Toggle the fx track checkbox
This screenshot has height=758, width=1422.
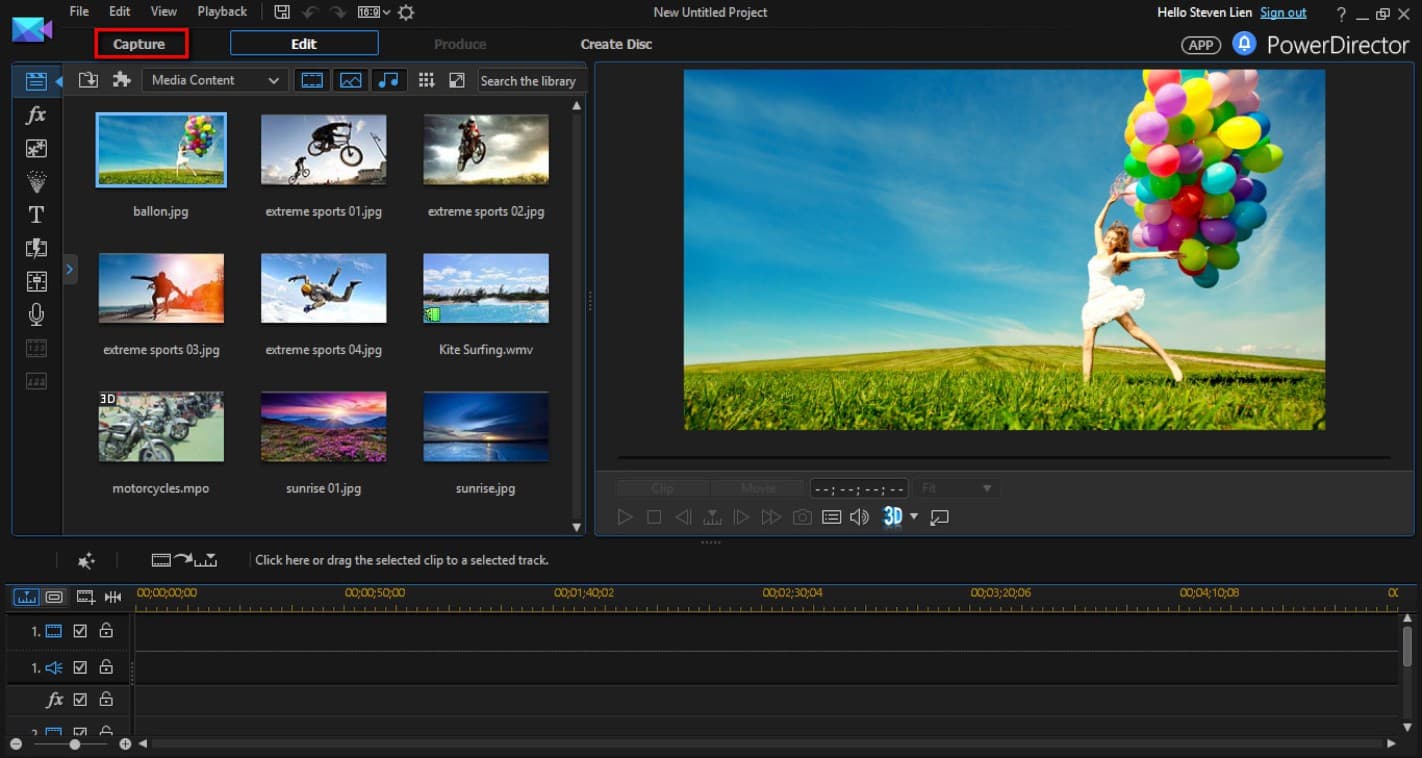pos(80,700)
